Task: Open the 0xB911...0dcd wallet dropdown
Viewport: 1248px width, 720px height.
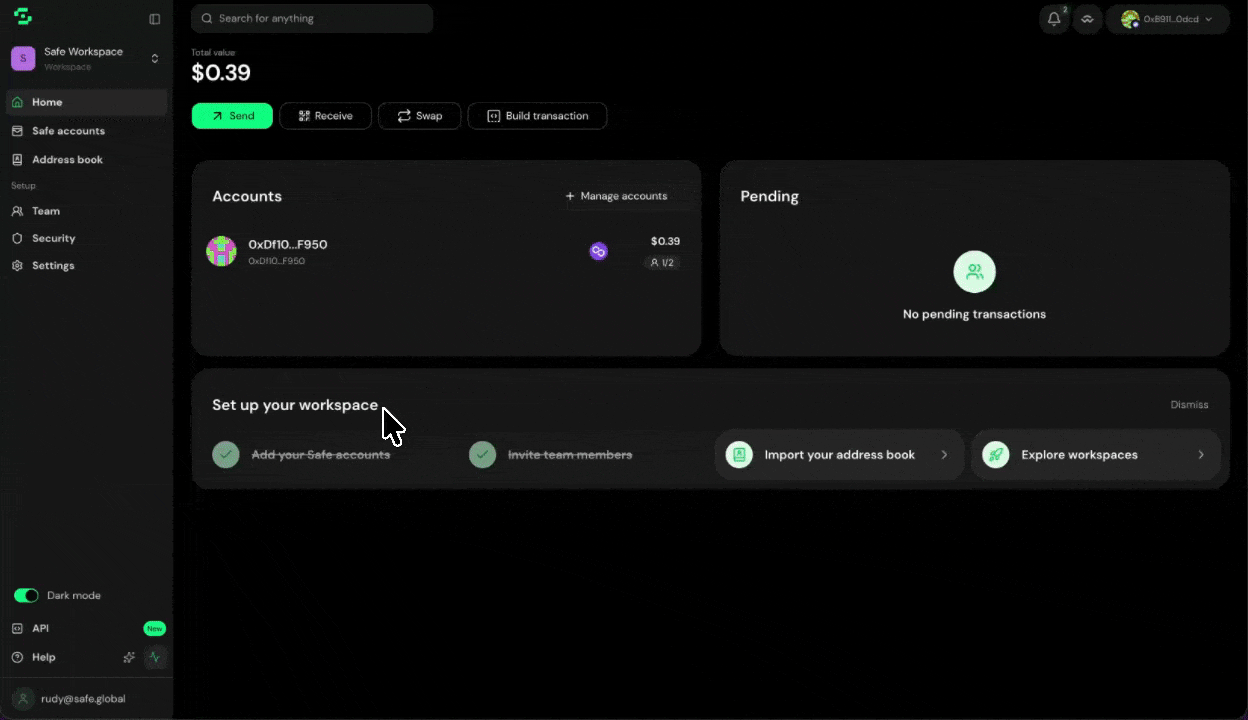Action: tap(1168, 19)
